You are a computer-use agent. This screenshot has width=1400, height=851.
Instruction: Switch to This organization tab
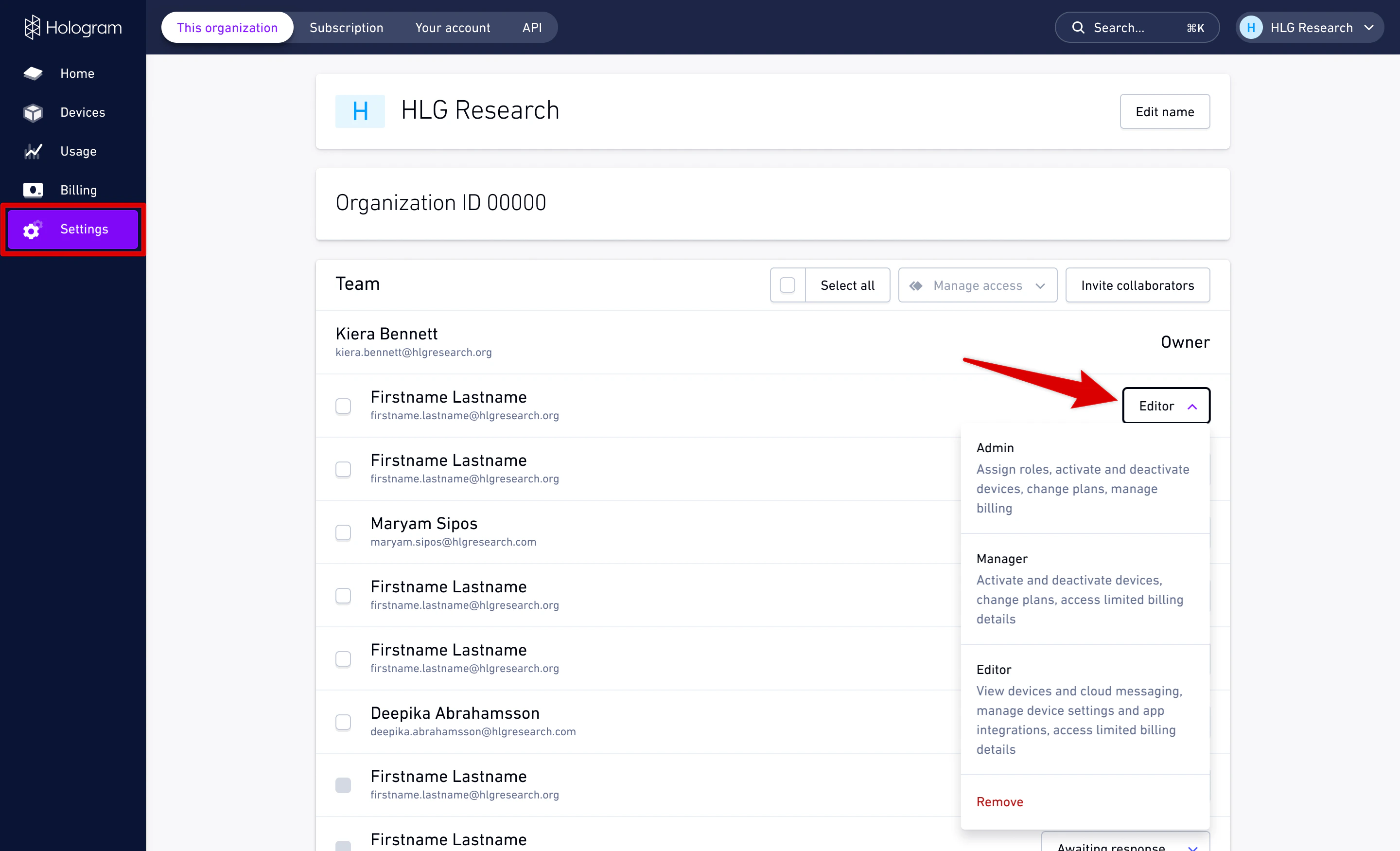(x=227, y=27)
